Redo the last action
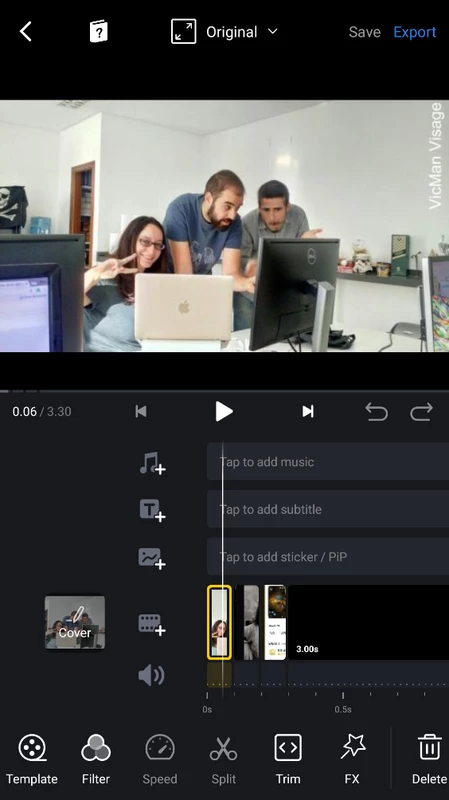449x800 pixels. coord(421,411)
